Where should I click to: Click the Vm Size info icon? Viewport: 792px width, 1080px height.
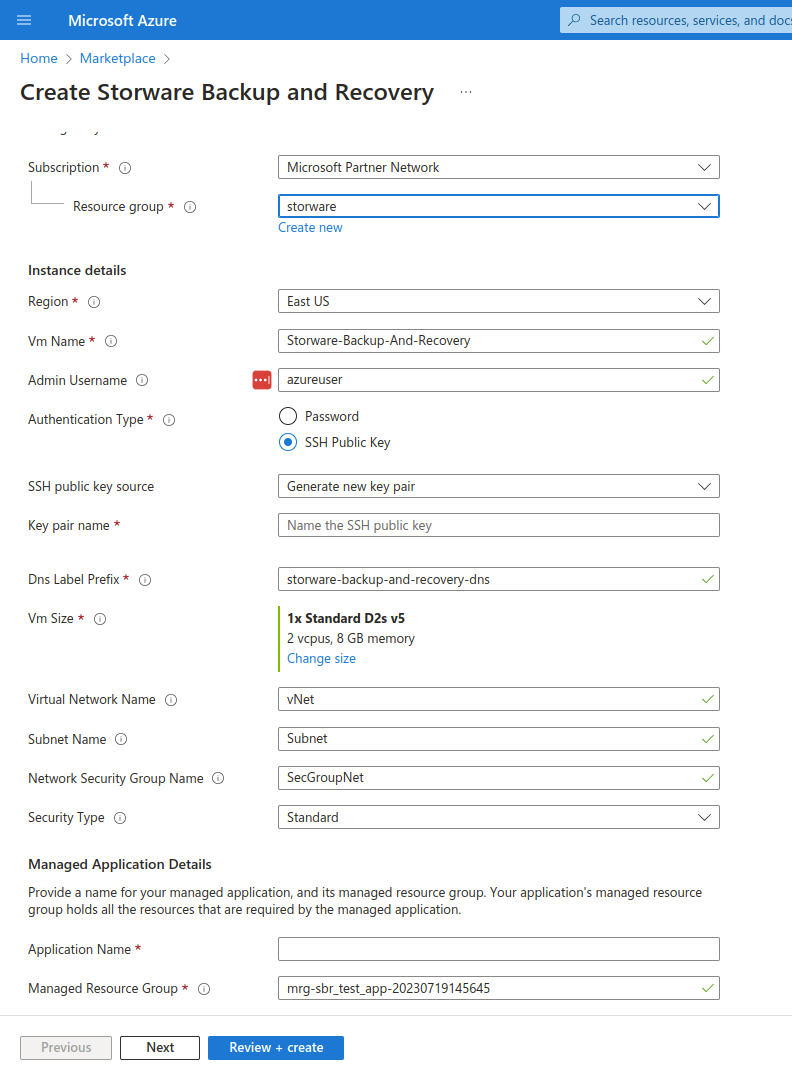point(99,619)
